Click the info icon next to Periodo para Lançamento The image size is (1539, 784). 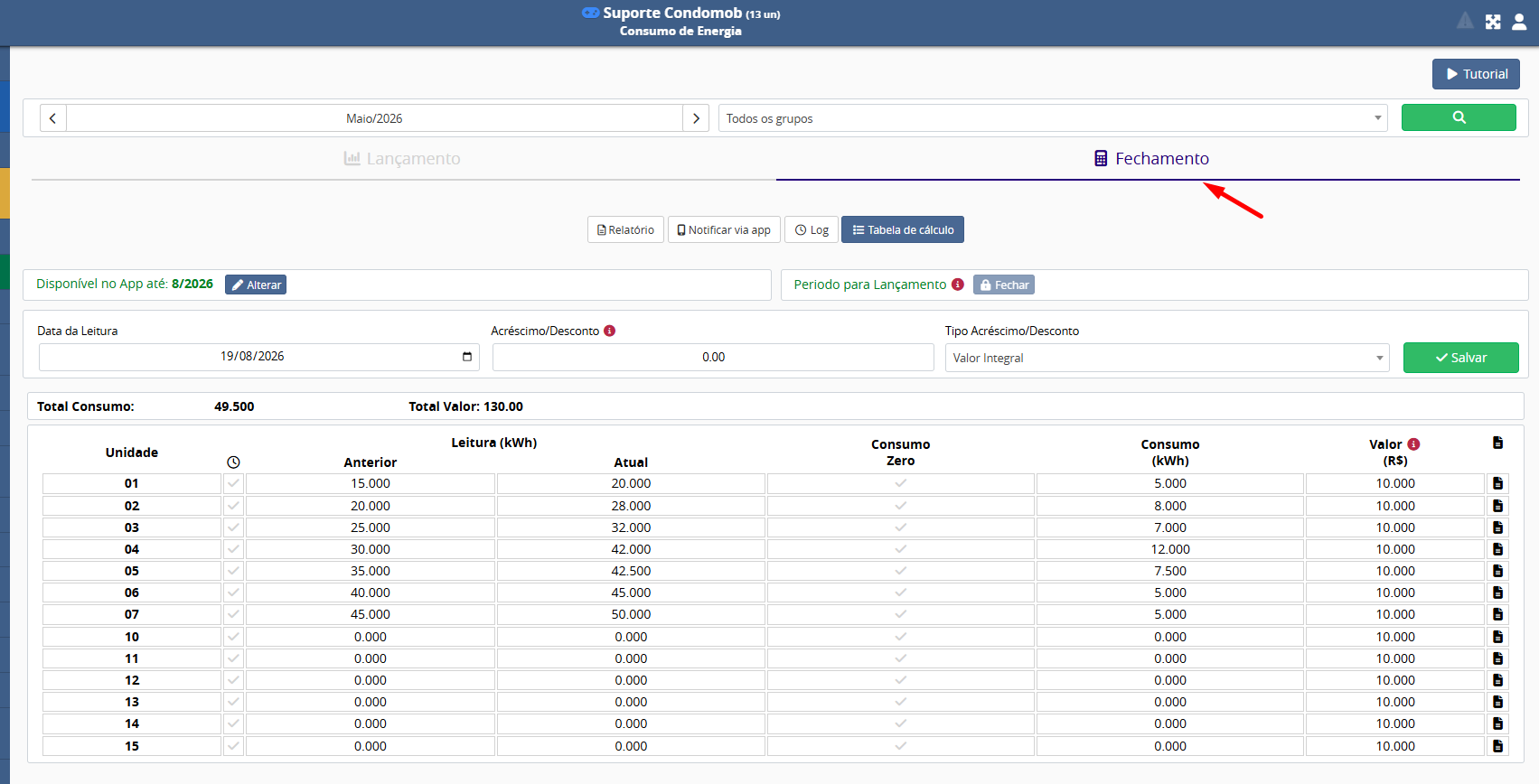[x=958, y=284]
